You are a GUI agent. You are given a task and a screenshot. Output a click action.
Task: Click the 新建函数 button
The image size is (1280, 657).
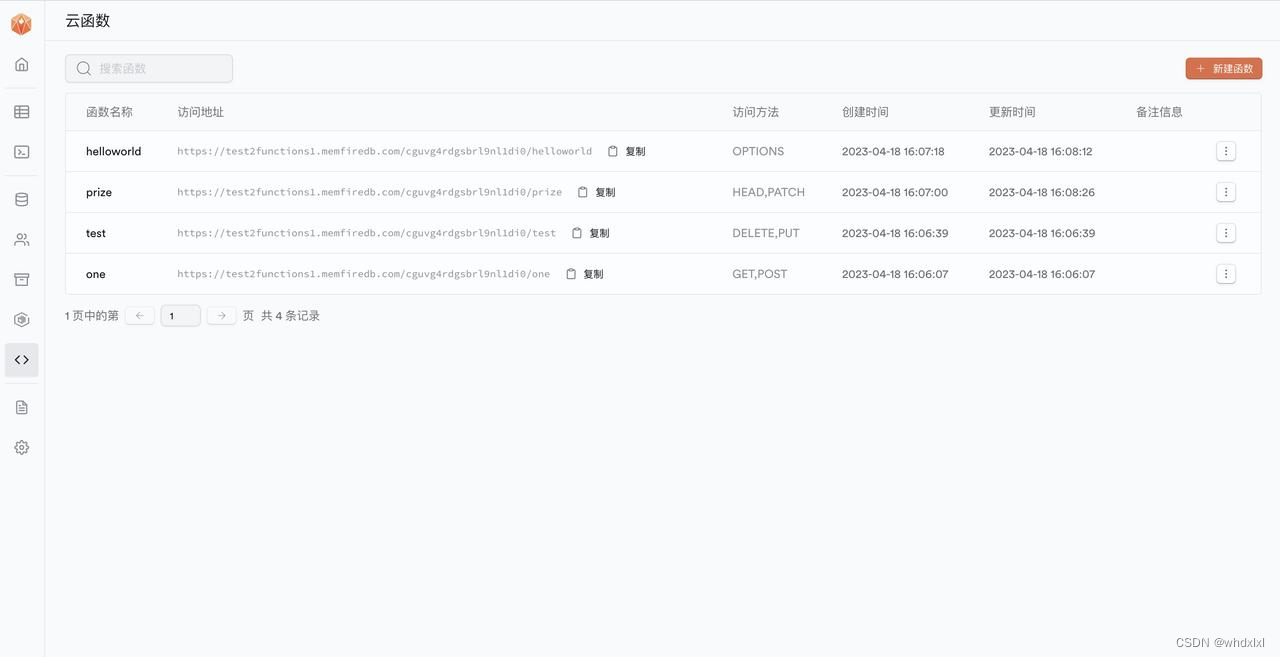1224,68
